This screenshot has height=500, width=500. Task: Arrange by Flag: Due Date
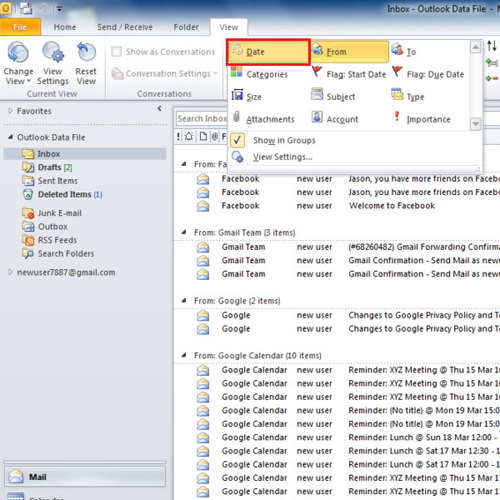point(429,74)
